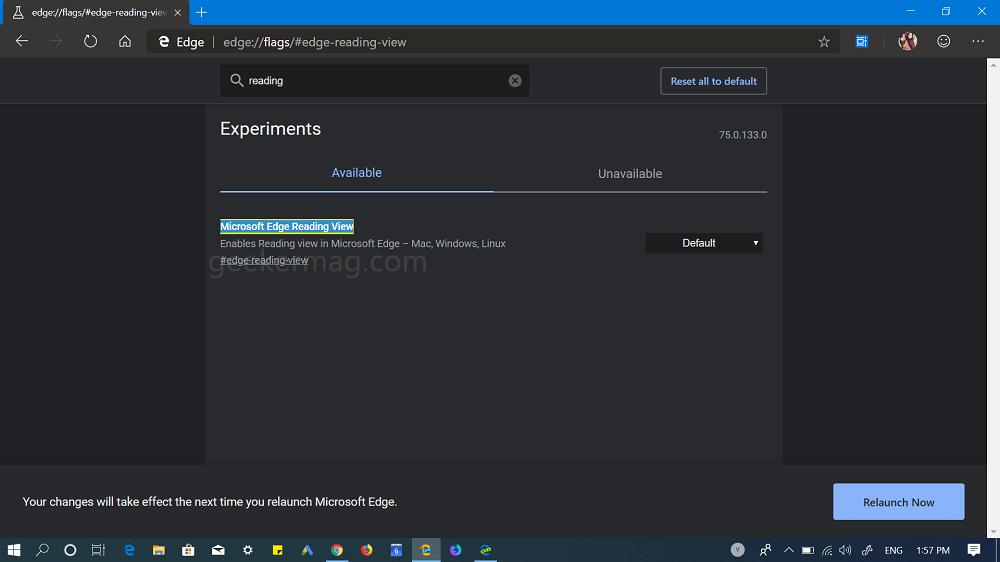1000x562 pixels.
Task: Click the address bar URL
Action: 314,42
